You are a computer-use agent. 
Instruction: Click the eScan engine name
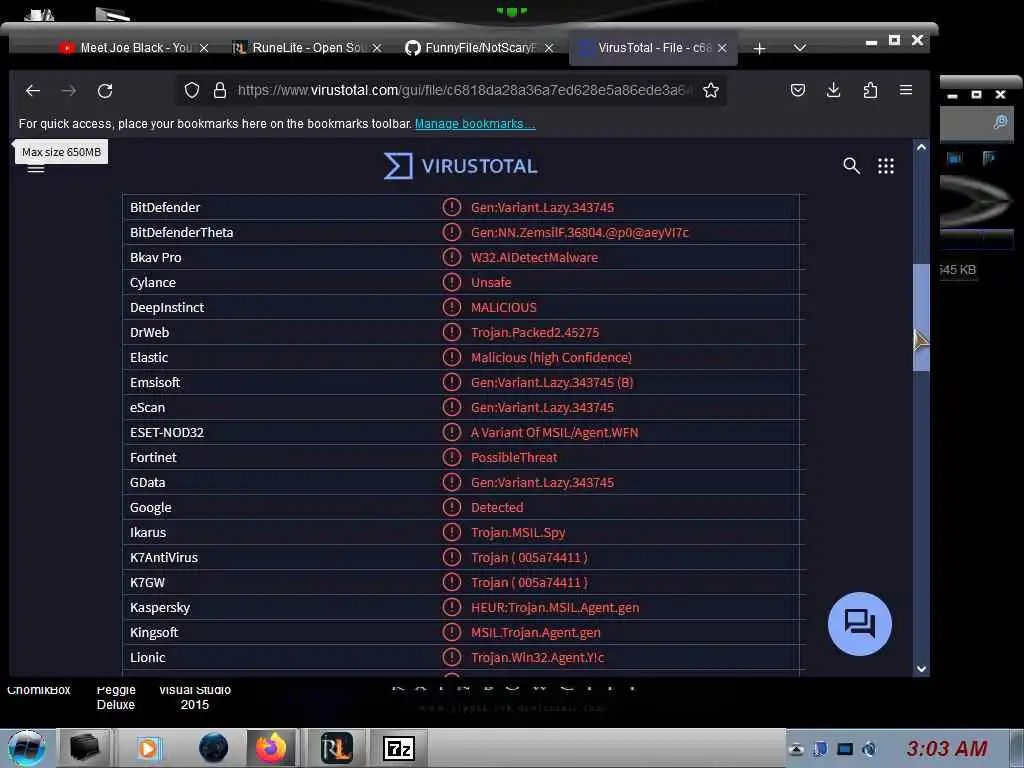tap(148, 408)
